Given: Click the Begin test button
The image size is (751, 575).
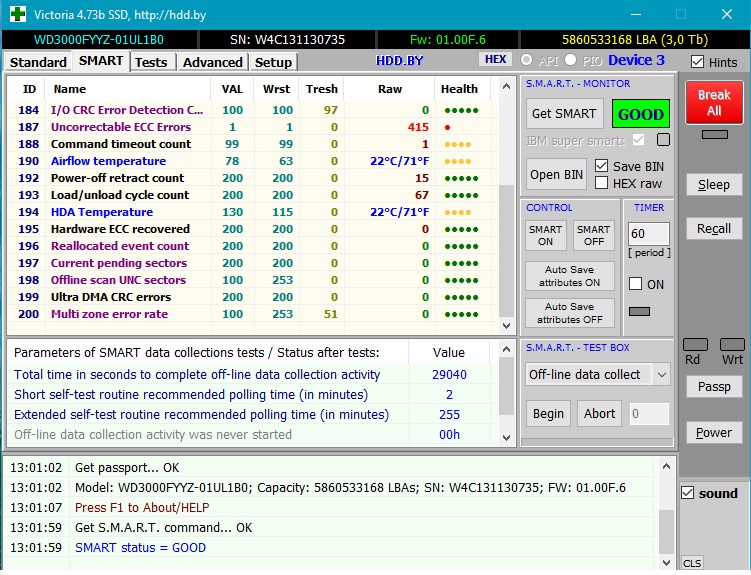Looking at the screenshot, I should point(548,413).
